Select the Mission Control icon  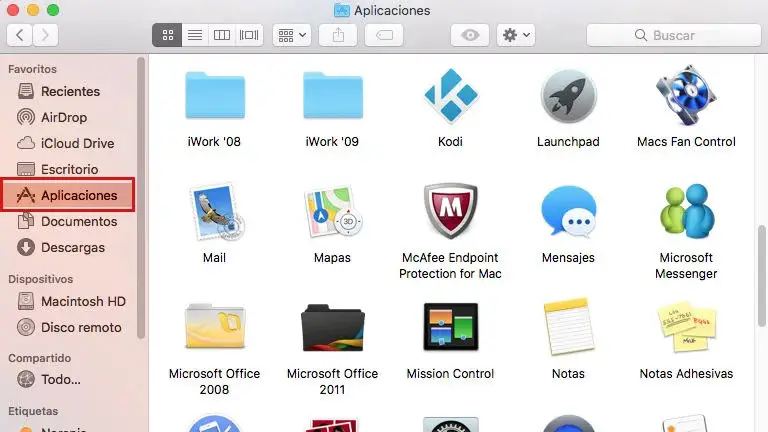pos(451,326)
